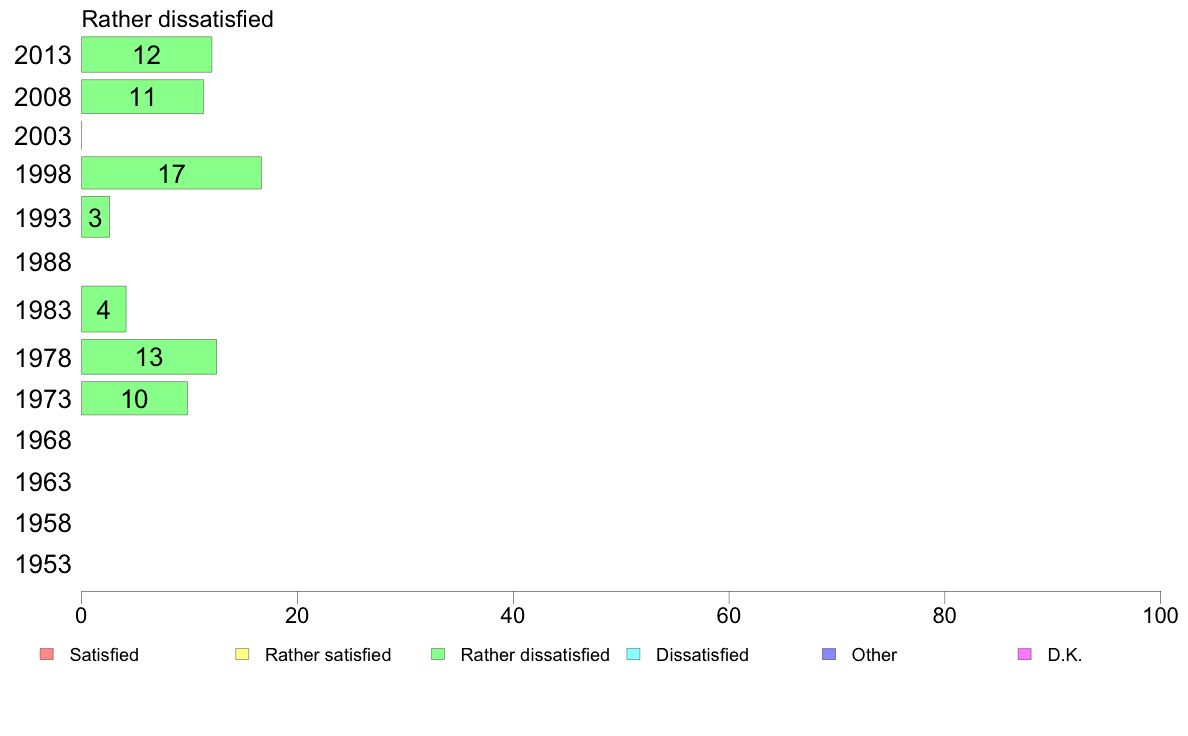Click the blue Other legend swatch
The height and width of the screenshot is (736, 1188).
click(x=829, y=654)
